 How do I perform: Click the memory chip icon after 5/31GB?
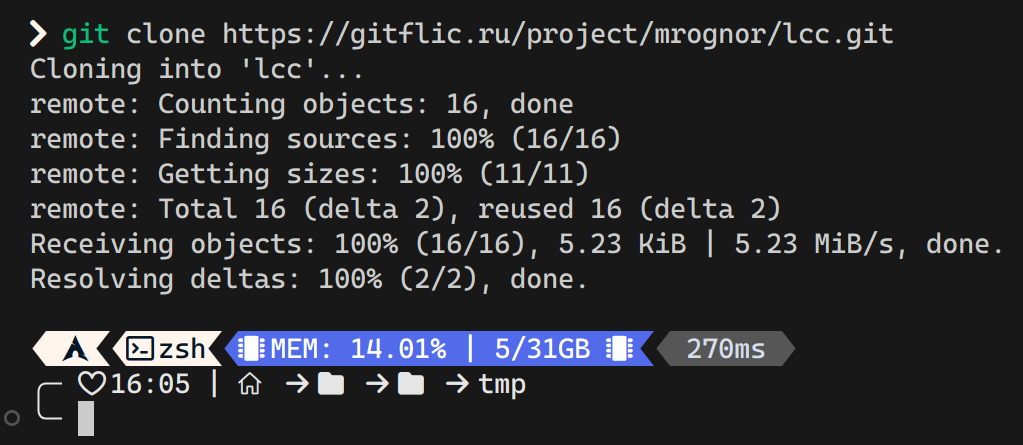pos(619,348)
